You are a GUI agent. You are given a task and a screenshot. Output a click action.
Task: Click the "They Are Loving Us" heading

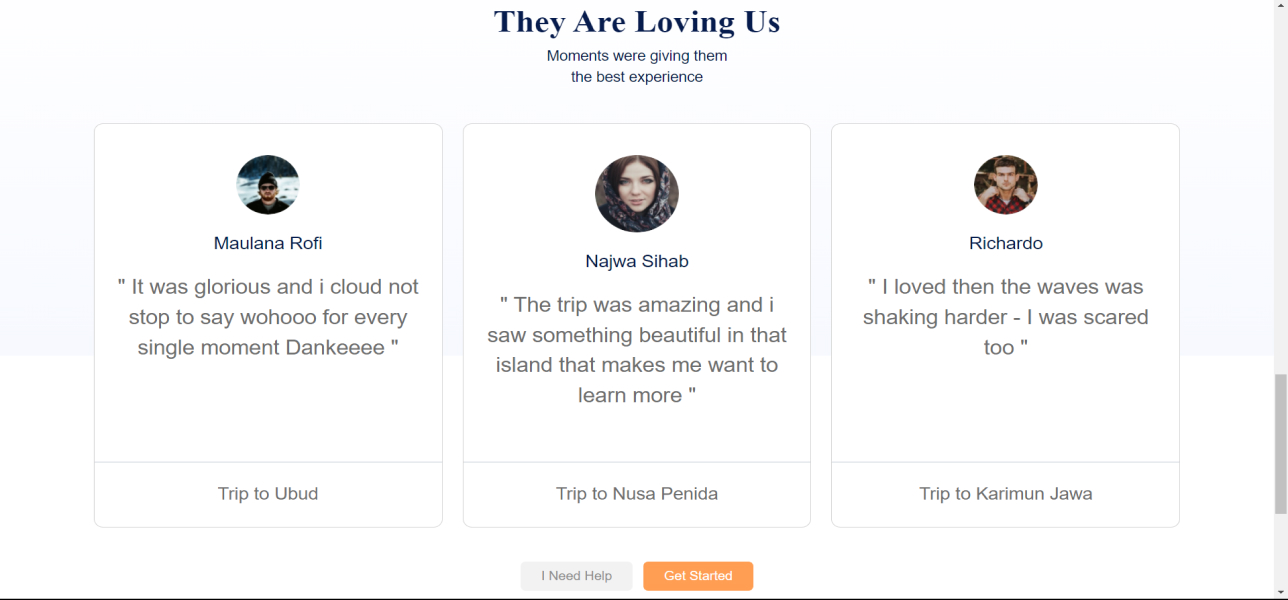pyautogui.click(x=637, y=22)
